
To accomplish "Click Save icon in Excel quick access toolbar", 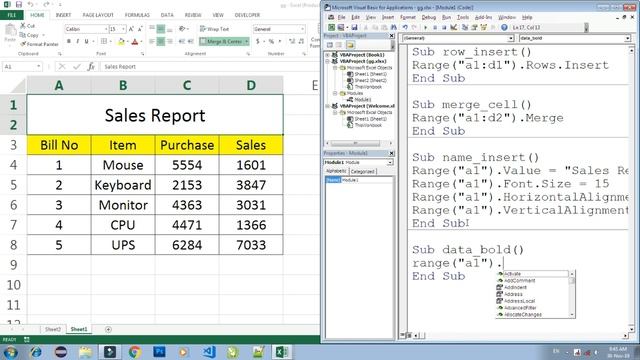I will 18,4.
